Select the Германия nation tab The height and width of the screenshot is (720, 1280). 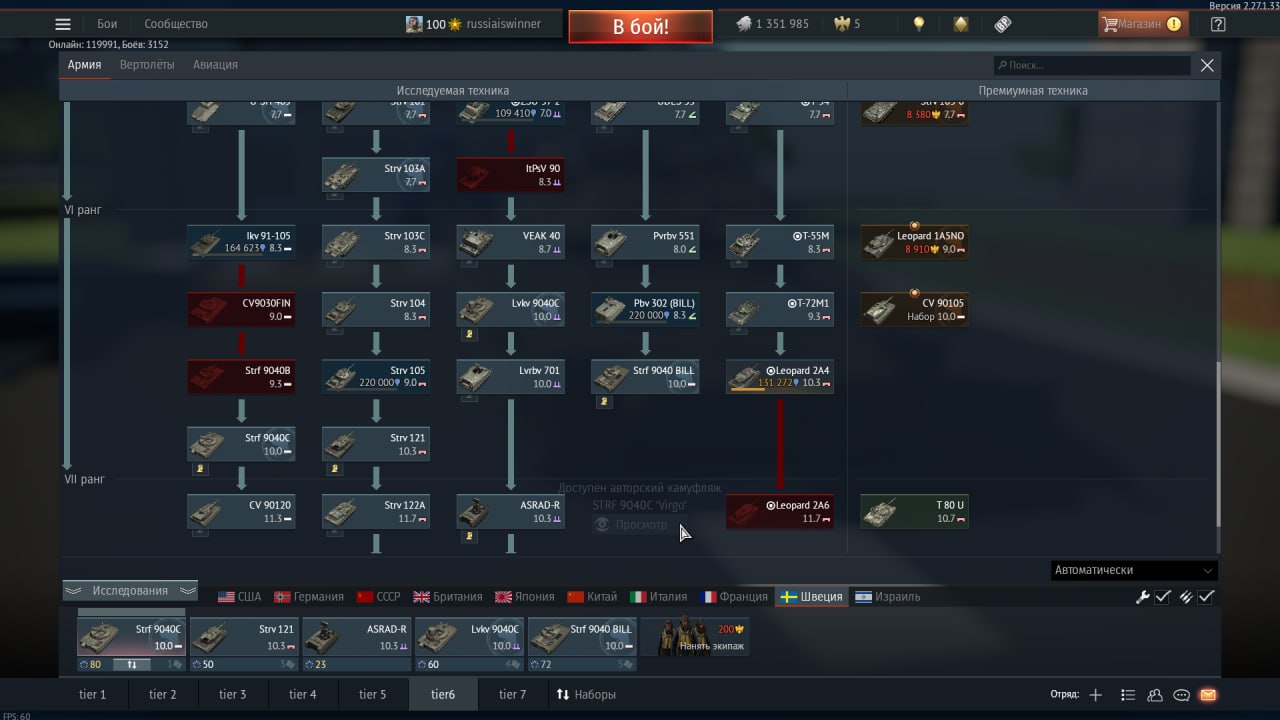[309, 597]
